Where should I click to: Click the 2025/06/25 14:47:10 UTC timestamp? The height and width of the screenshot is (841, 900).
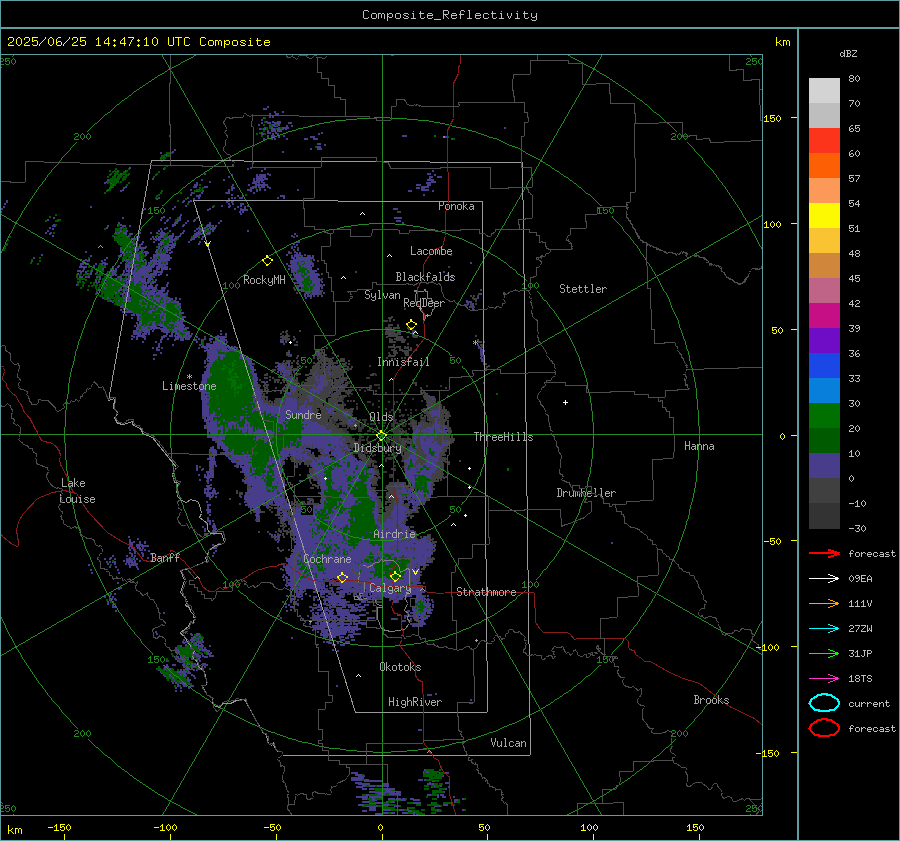coord(99,42)
